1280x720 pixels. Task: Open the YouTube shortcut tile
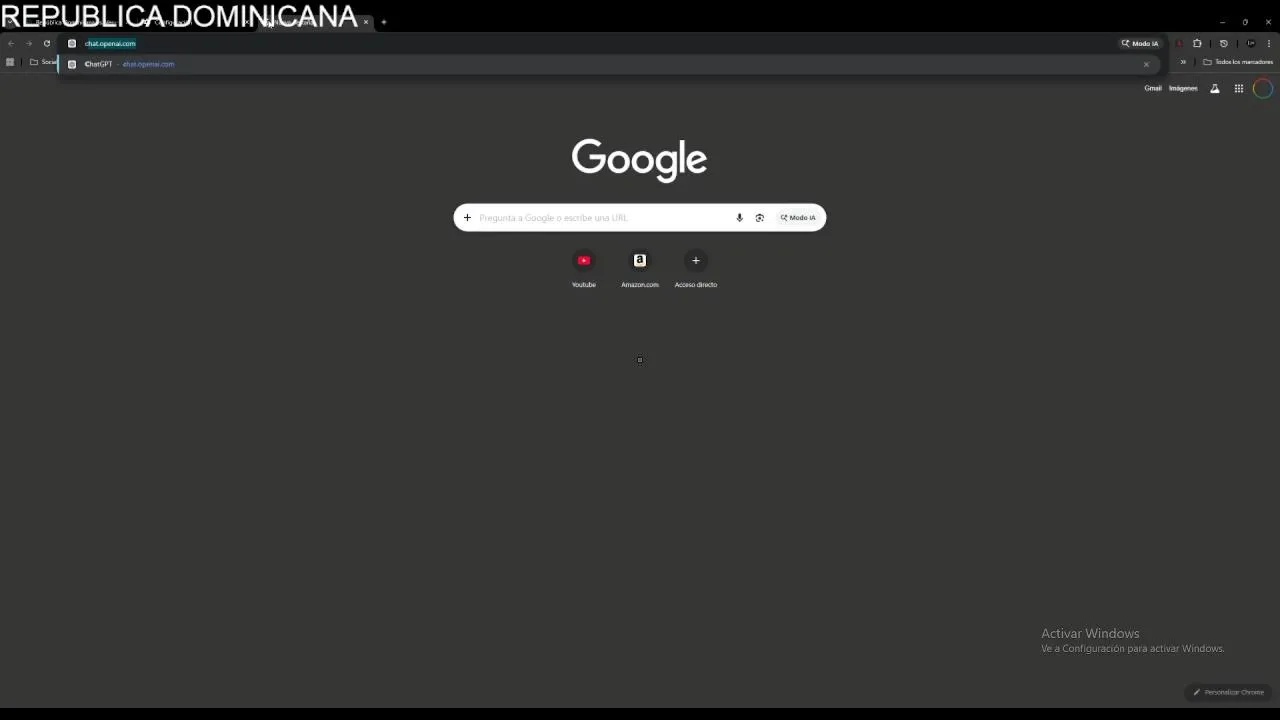coord(584,269)
